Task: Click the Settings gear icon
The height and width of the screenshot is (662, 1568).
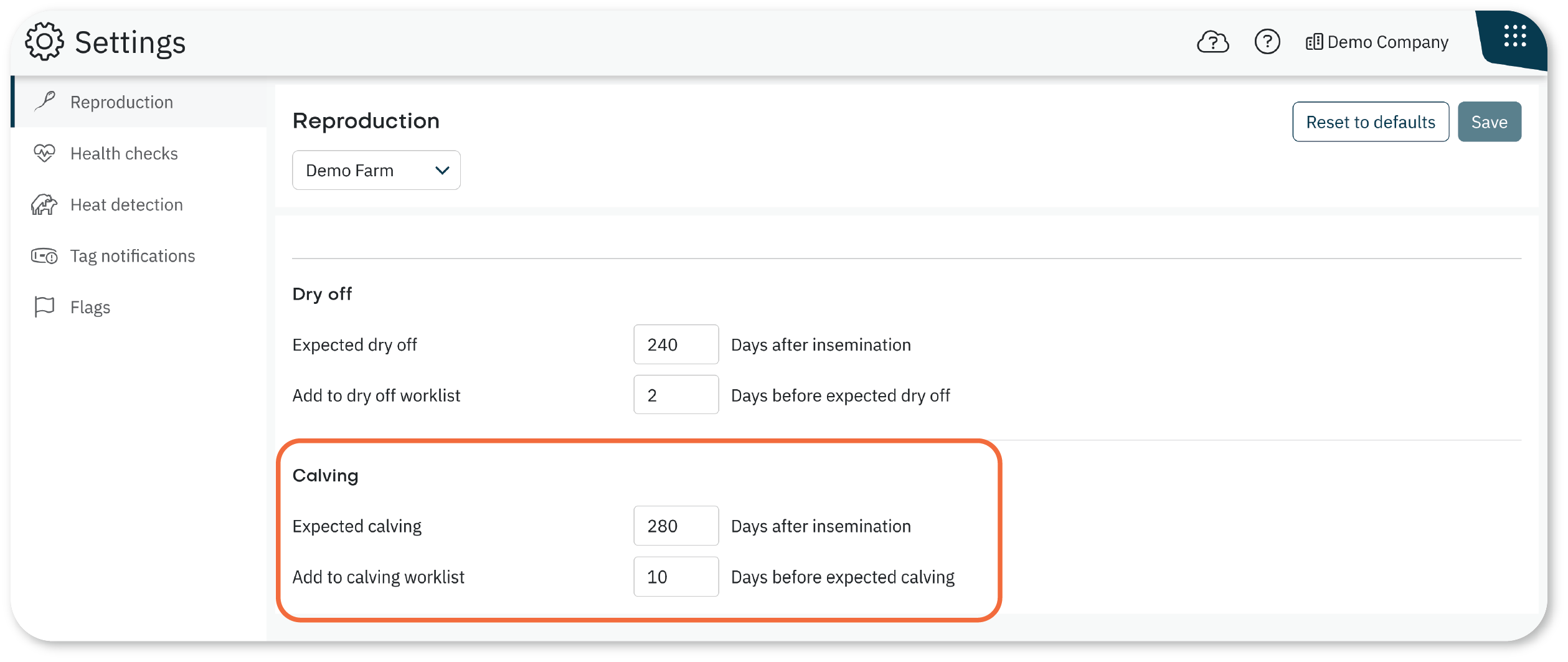Action: tap(44, 42)
